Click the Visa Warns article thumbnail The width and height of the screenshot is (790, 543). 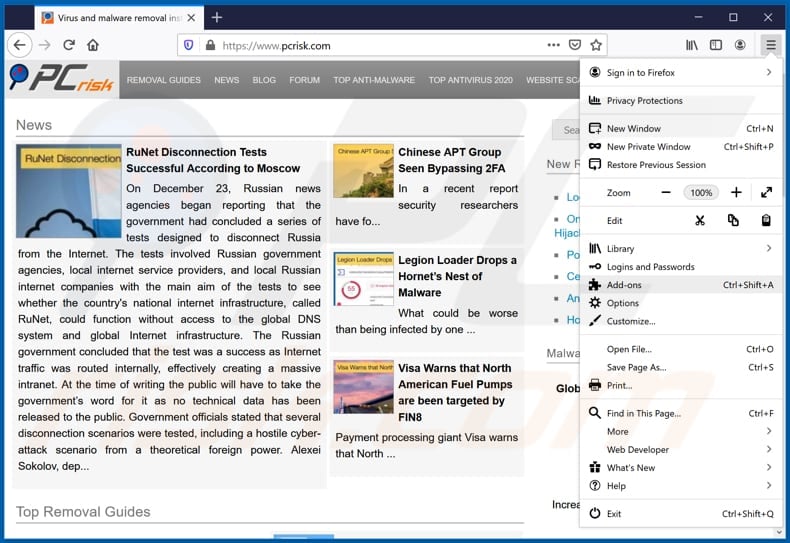point(363,387)
